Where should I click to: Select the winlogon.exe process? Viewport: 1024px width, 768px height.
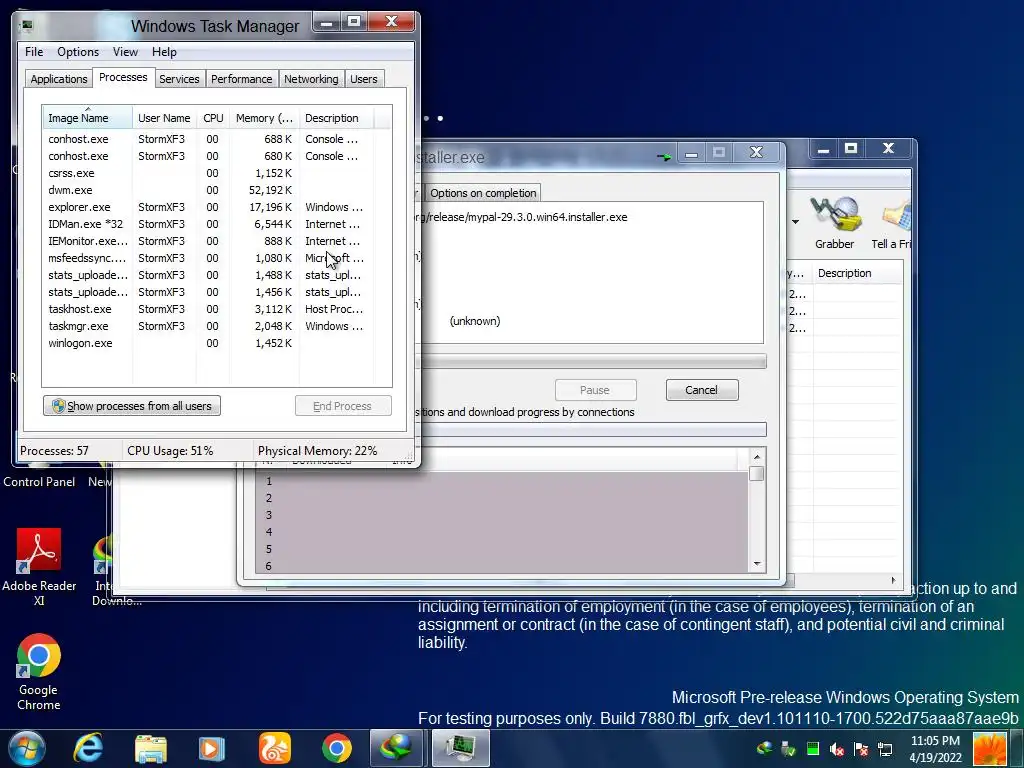pyautogui.click(x=208, y=343)
